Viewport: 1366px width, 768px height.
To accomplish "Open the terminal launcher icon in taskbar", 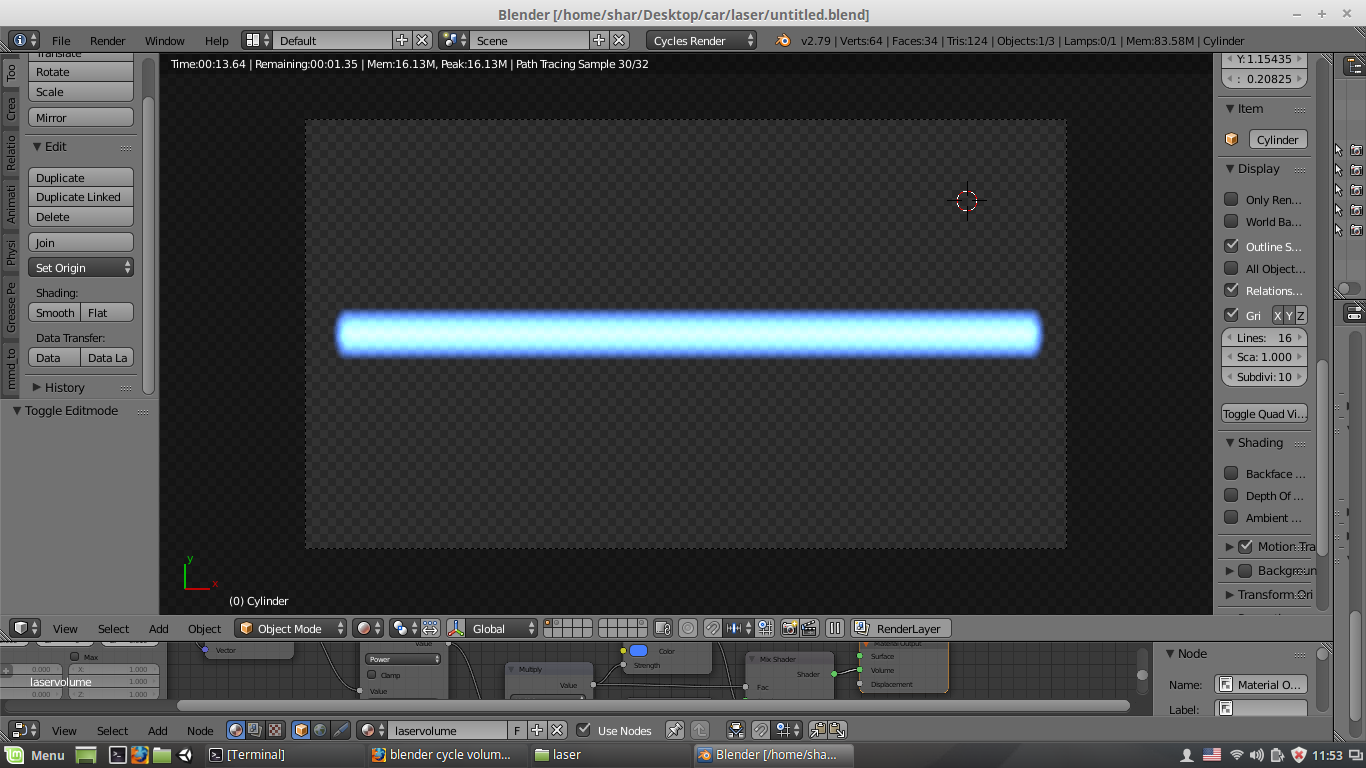I will (117, 754).
